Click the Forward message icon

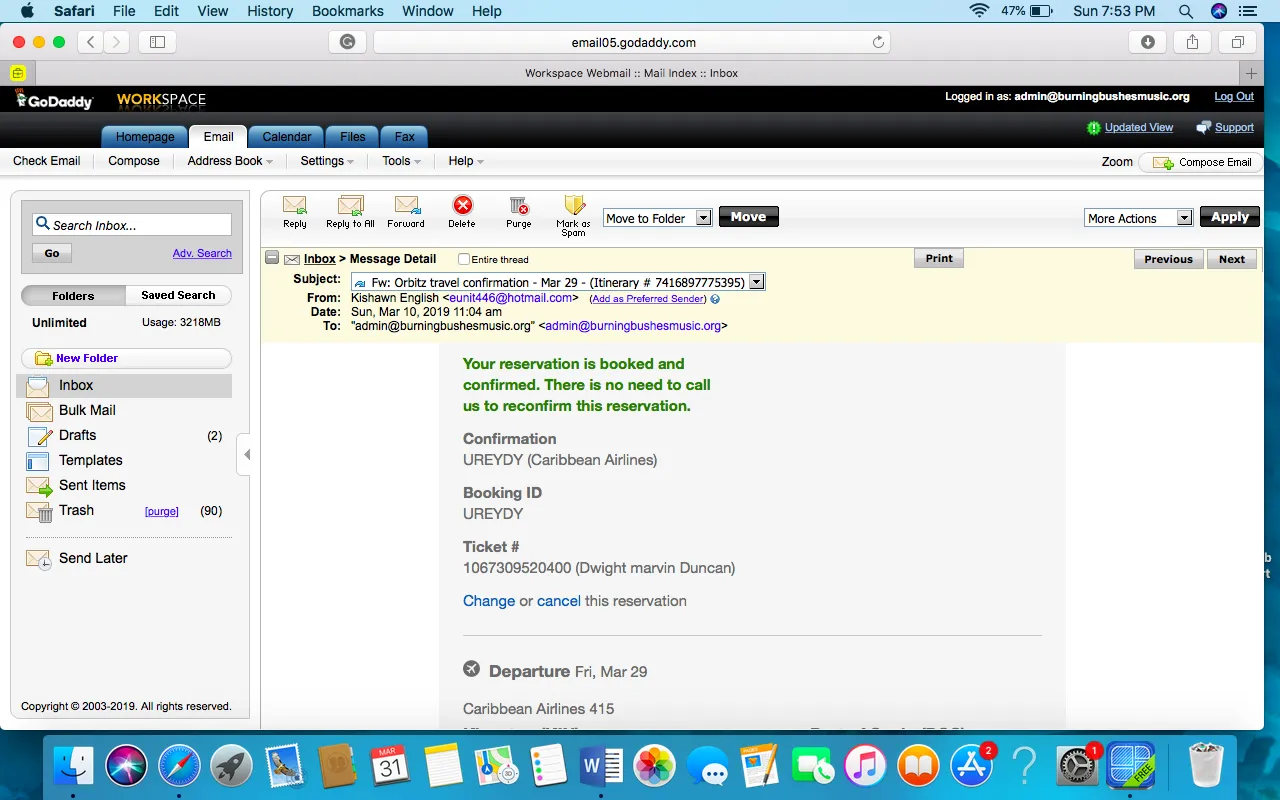pyautogui.click(x=406, y=206)
